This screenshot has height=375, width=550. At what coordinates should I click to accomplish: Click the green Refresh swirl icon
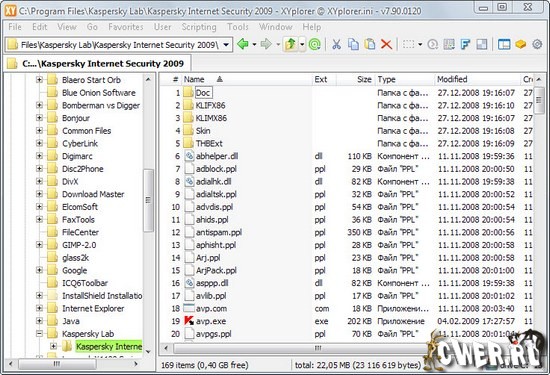(x=315, y=44)
